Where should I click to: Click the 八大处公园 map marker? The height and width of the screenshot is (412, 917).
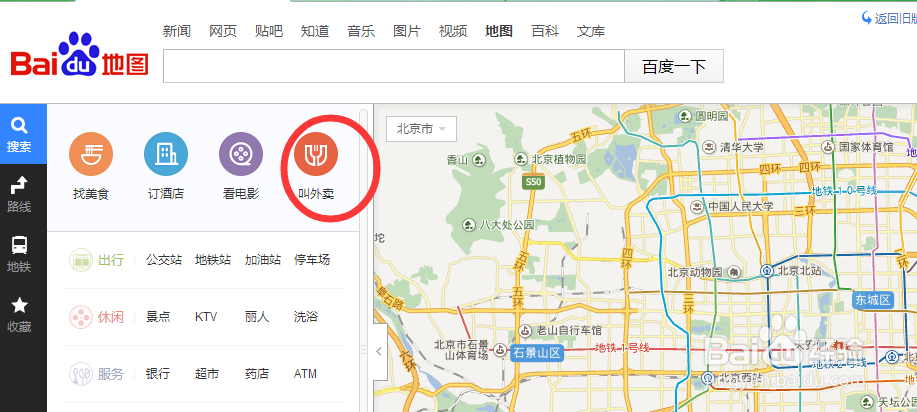click(468, 224)
